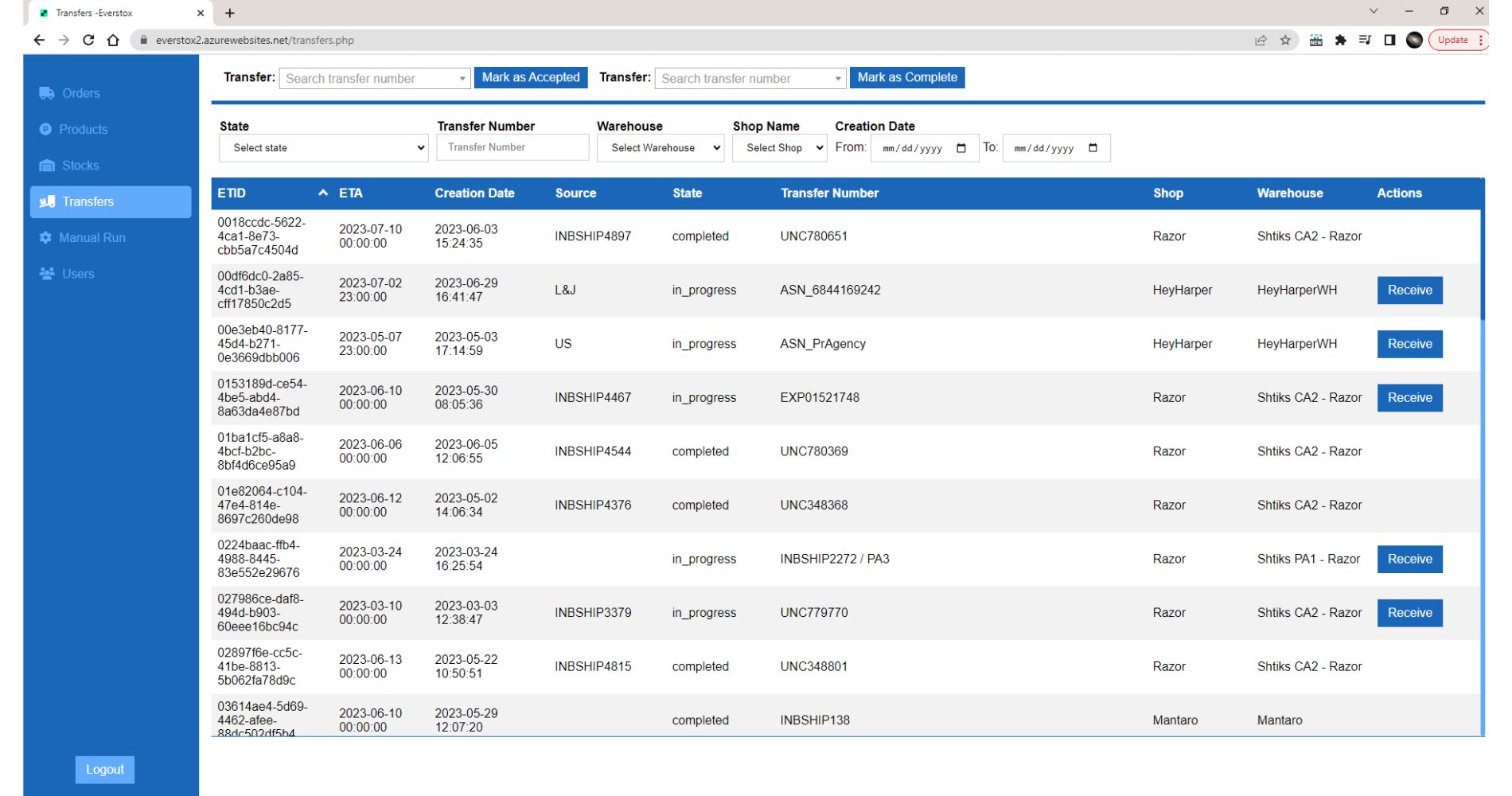
Task: Open complete transfer number search dropdown
Action: (x=750, y=78)
